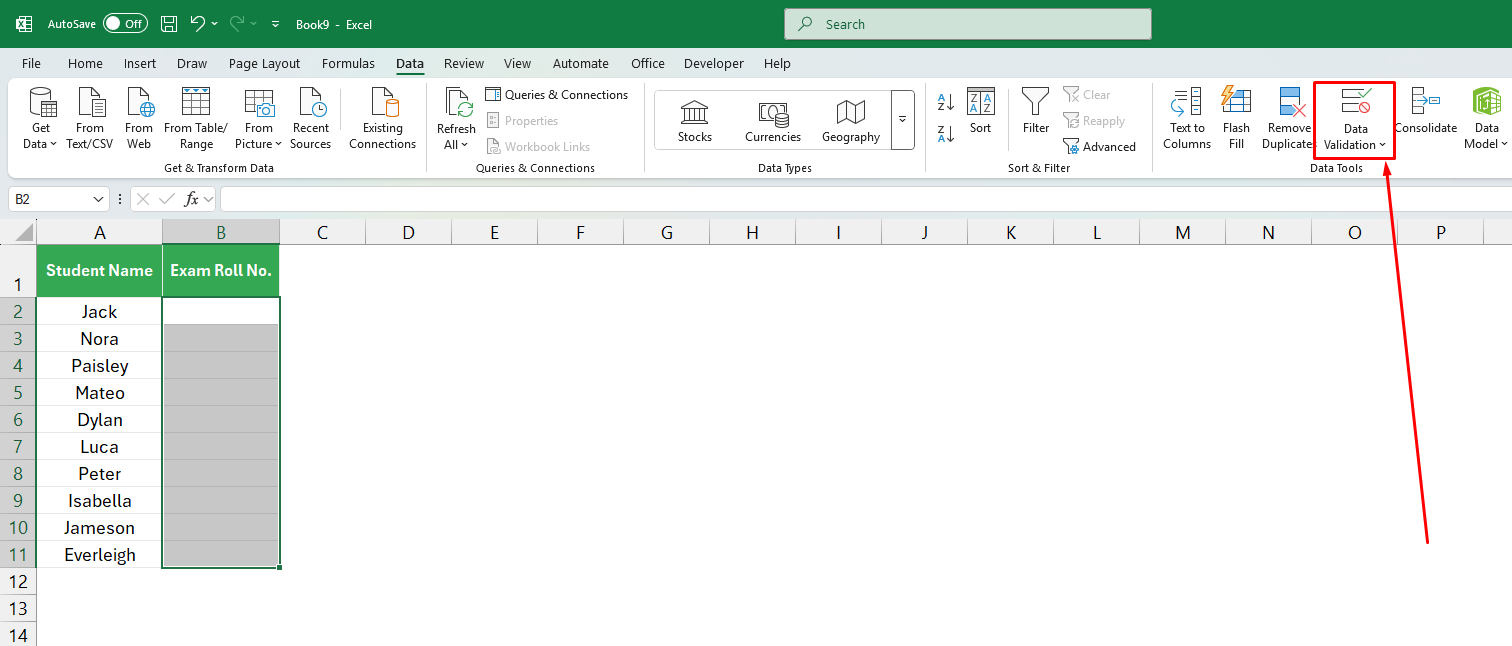1512x646 pixels.
Task: Select the column C header
Action: pyautogui.click(x=323, y=232)
